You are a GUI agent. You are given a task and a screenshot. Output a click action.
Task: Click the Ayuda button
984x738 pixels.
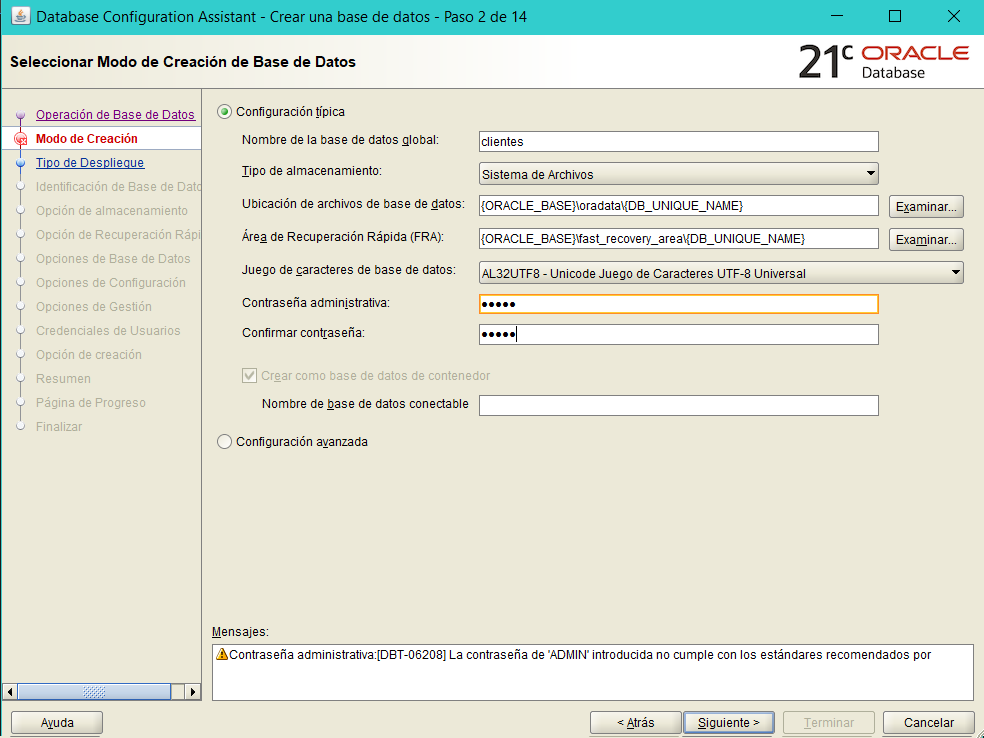[57, 723]
